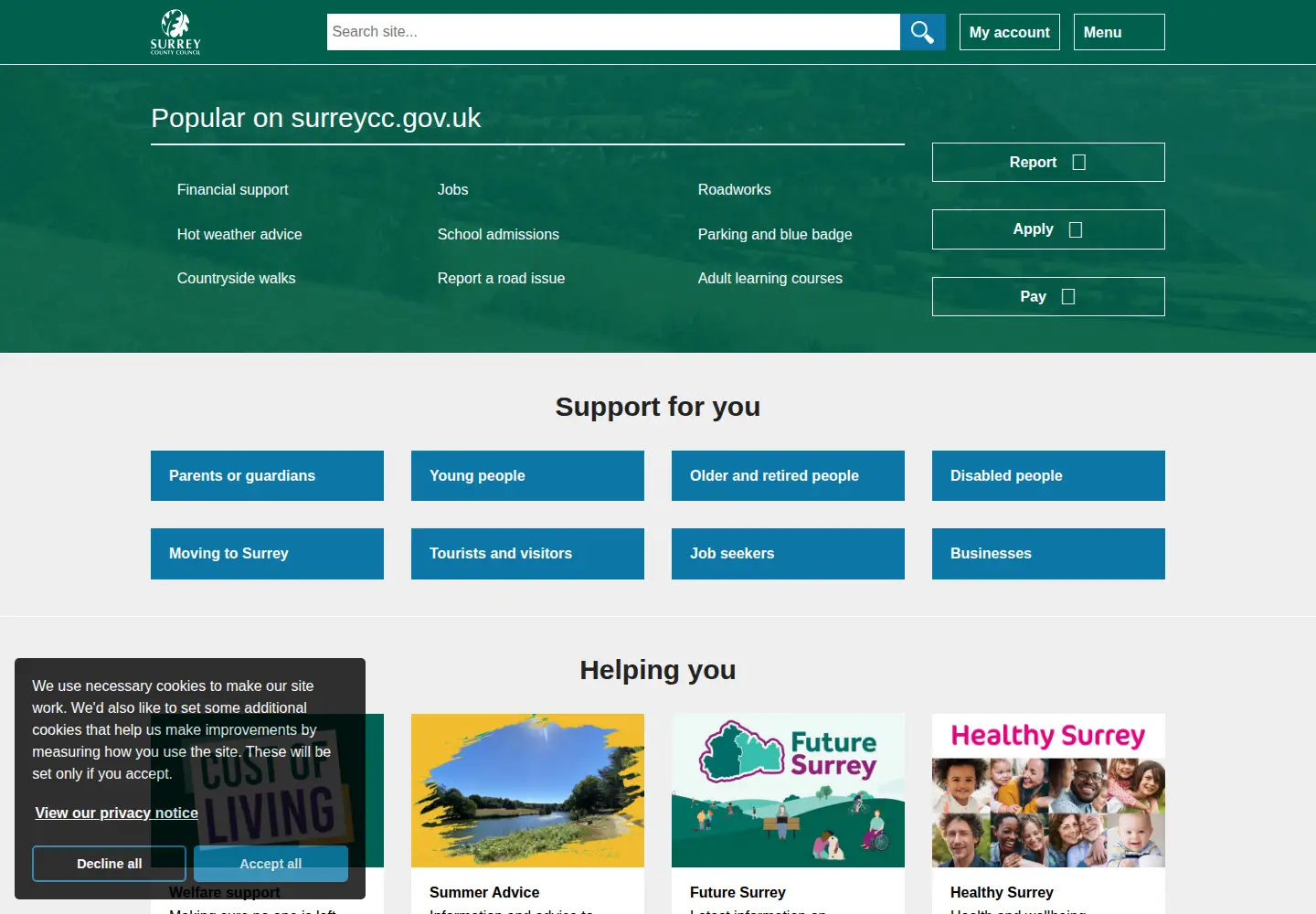Accept all cookies

tap(271, 864)
